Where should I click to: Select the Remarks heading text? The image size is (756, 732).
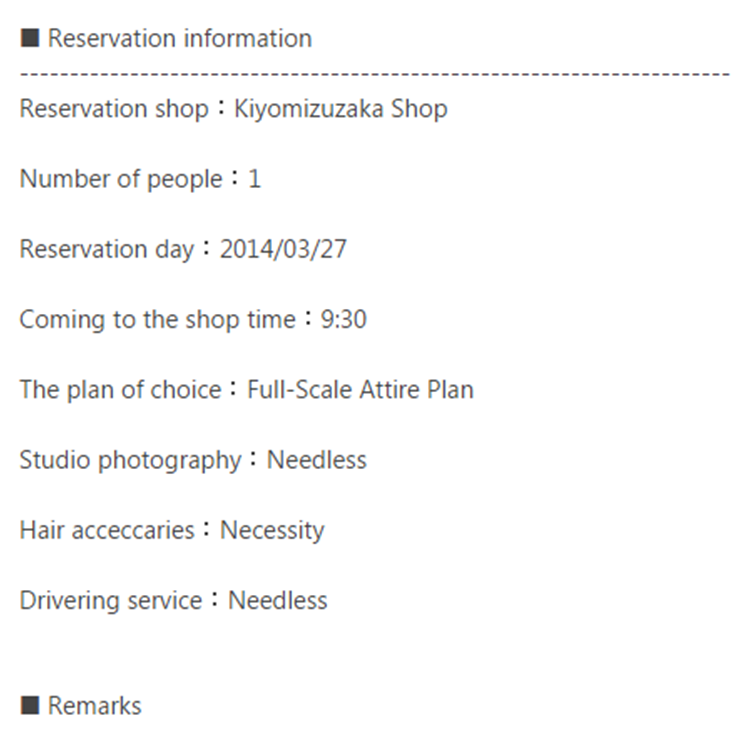(94, 705)
